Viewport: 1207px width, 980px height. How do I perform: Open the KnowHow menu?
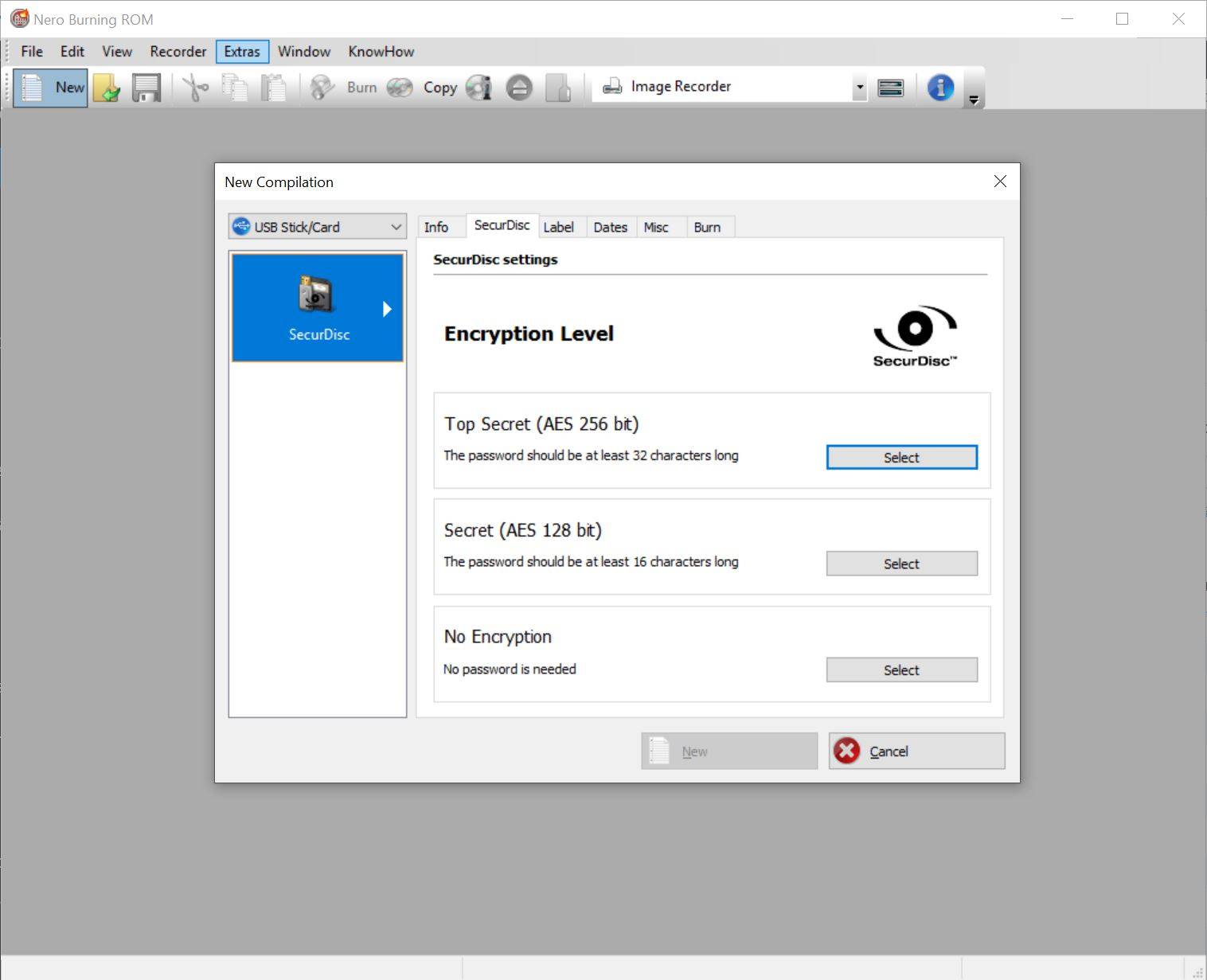(x=381, y=52)
